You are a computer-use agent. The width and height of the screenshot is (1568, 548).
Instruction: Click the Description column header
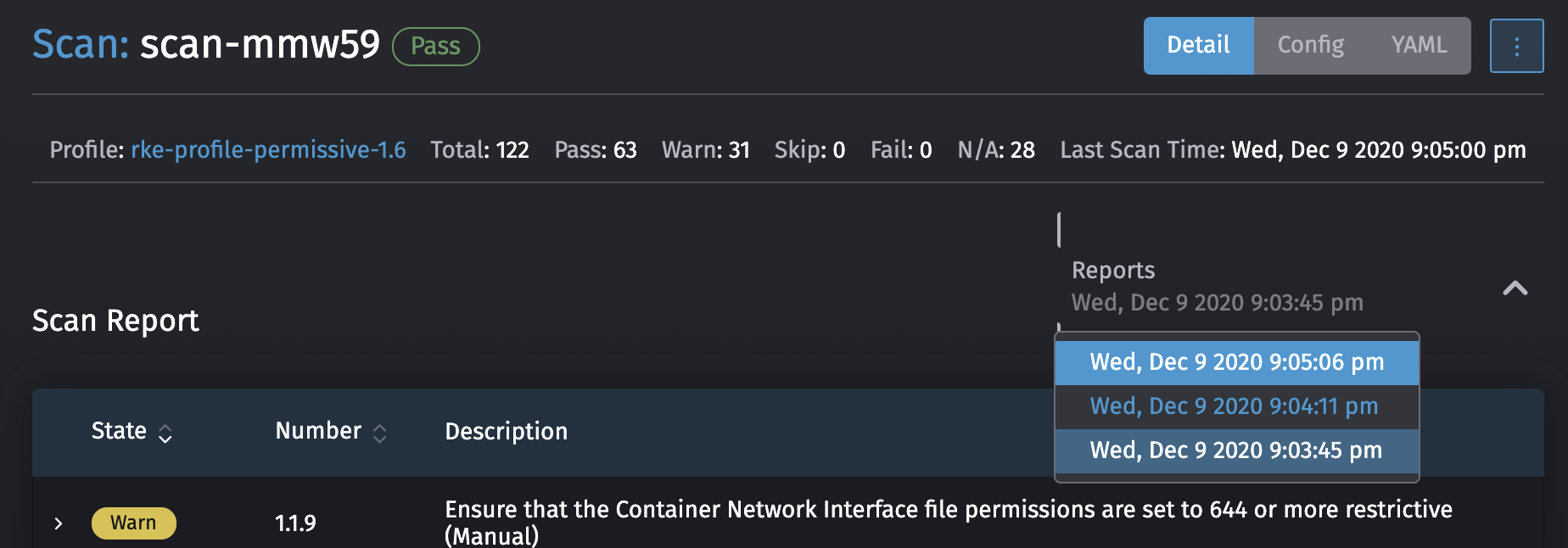(x=506, y=431)
